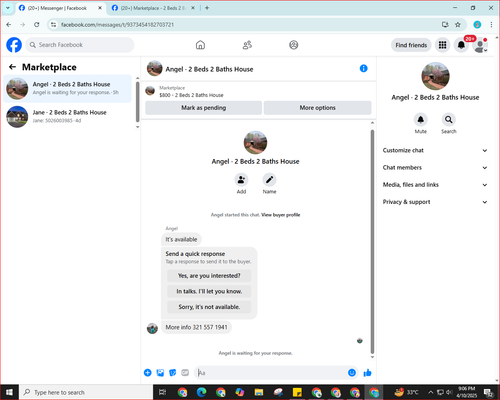Open taskbar clock showing 9:06 PM
This screenshot has height=400, width=500.
tap(466, 392)
